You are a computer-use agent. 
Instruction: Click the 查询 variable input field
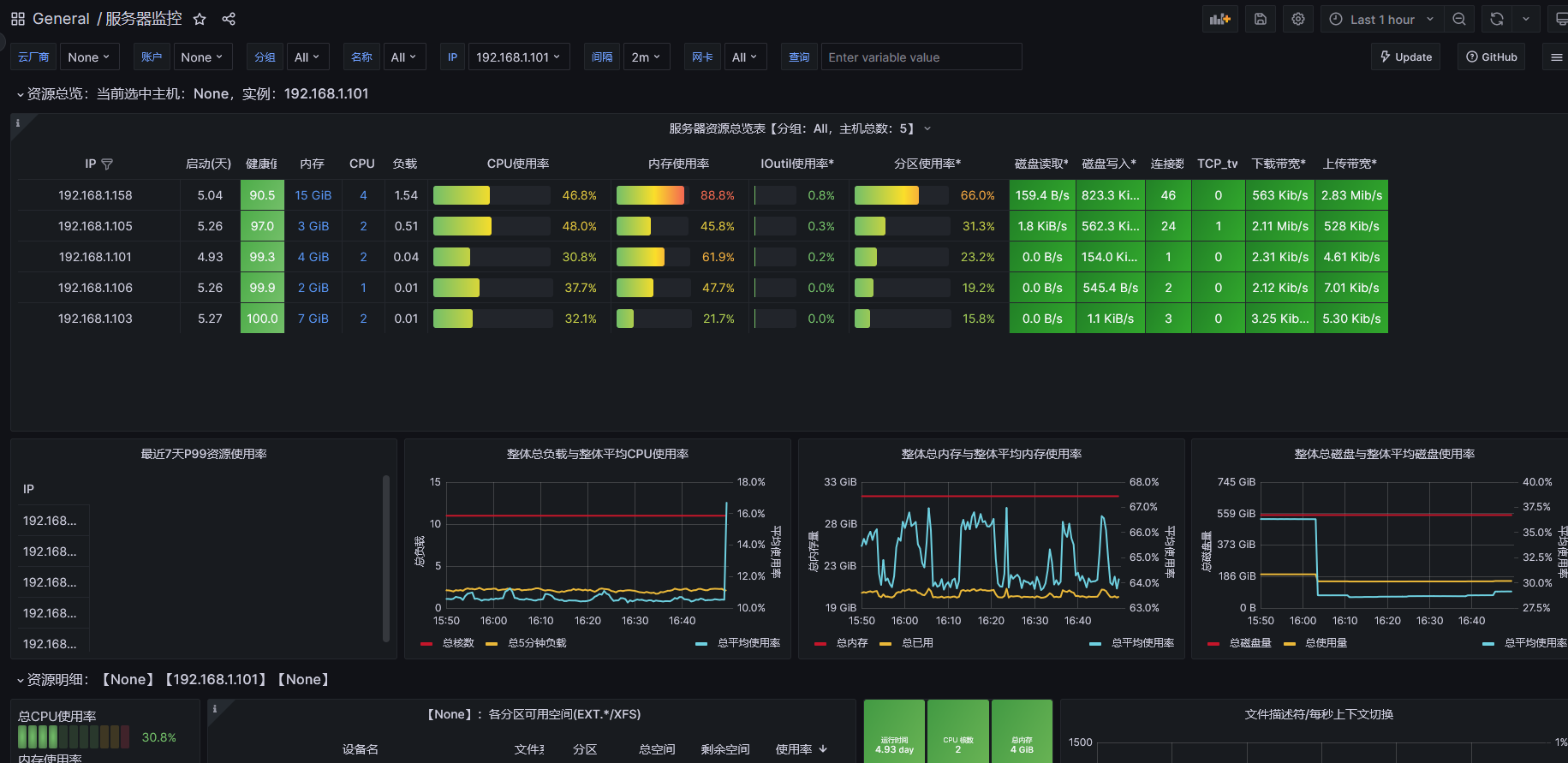coord(921,57)
